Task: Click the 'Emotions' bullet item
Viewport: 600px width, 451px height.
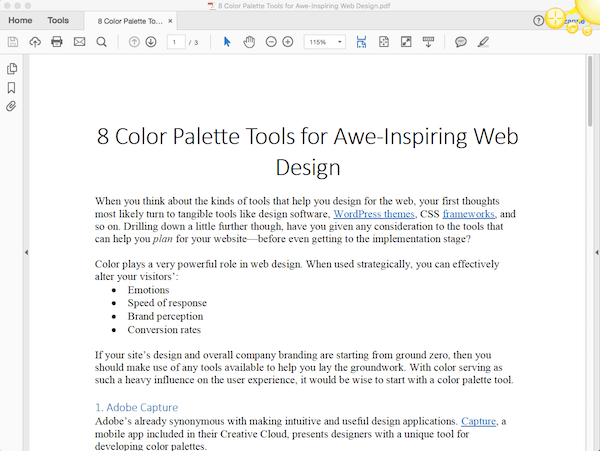Action: pos(148,290)
